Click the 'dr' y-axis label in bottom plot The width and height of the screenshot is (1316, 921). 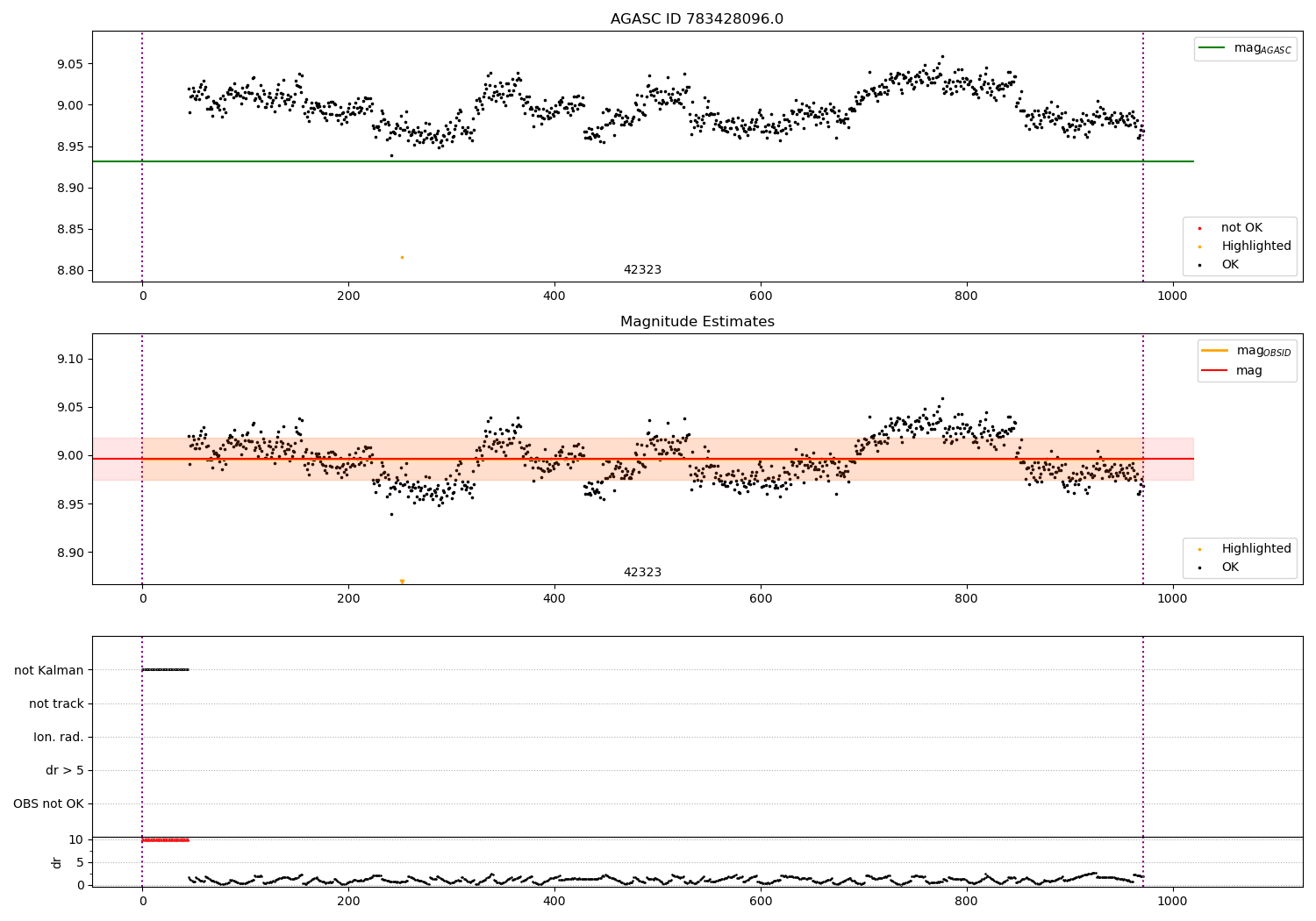tap(57, 862)
